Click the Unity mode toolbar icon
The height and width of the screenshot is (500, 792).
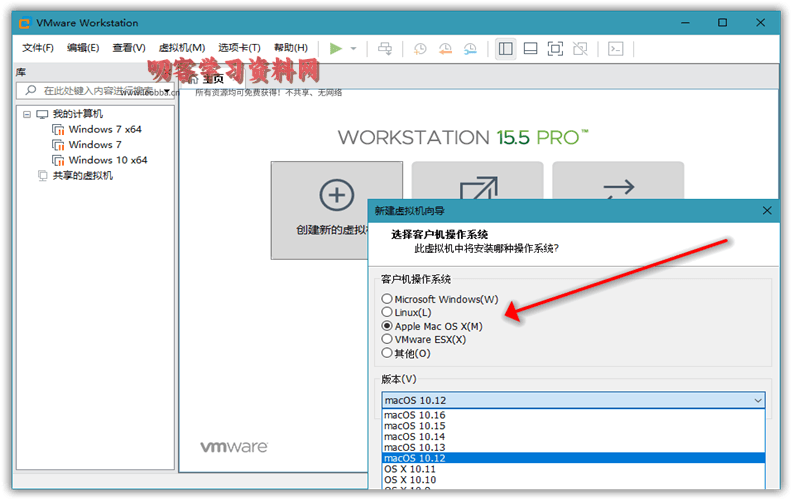580,48
